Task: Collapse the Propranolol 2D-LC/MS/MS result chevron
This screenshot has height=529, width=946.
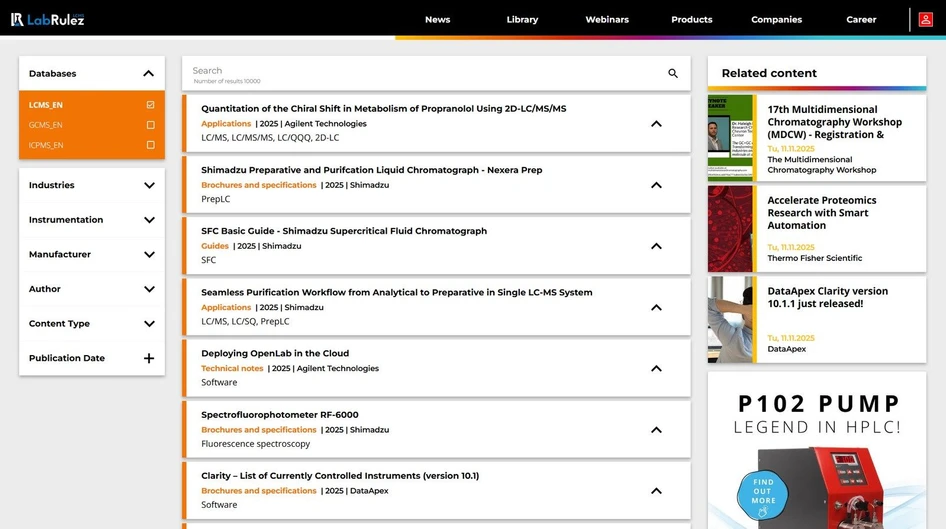Action: pyautogui.click(x=656, y=124)
